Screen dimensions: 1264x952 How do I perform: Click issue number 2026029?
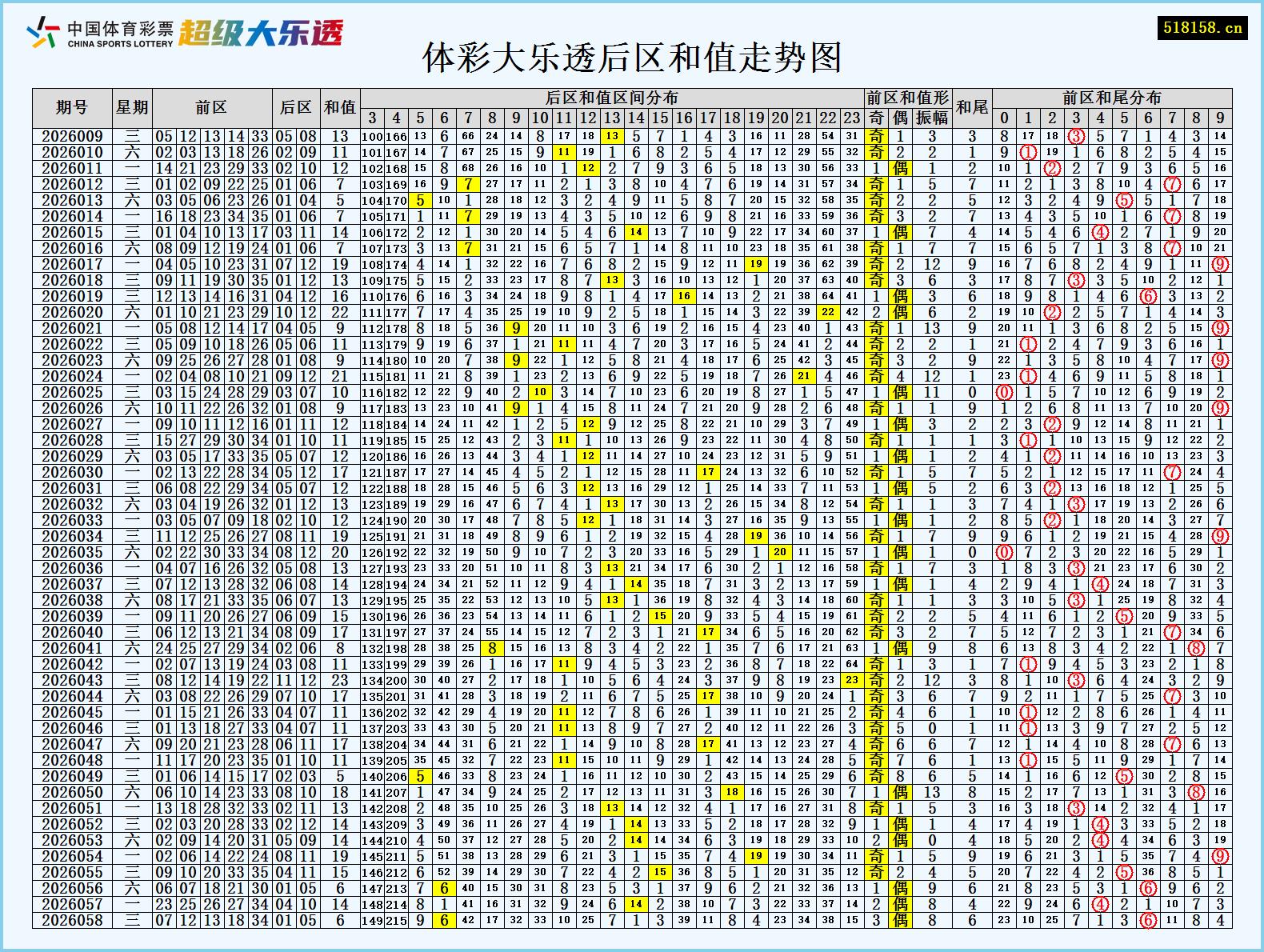point(72,456)
